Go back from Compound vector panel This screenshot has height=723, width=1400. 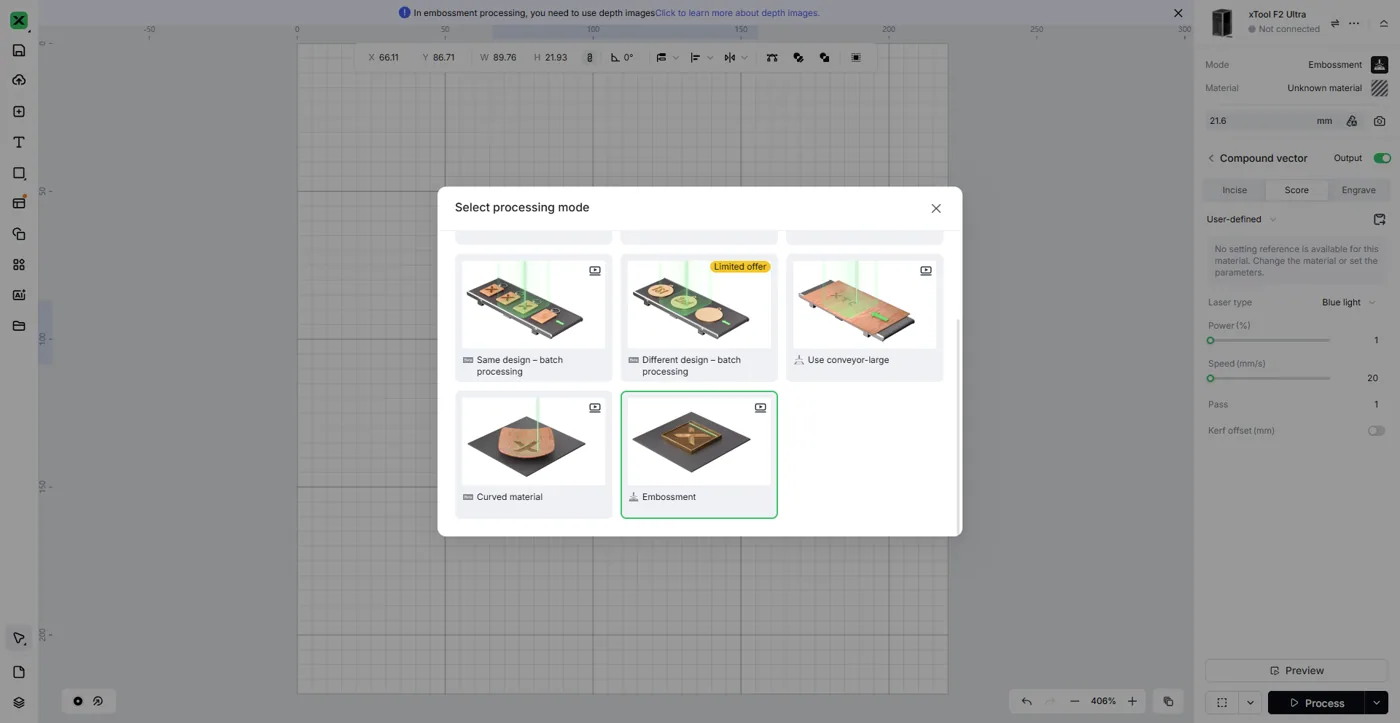(1211, 158)
